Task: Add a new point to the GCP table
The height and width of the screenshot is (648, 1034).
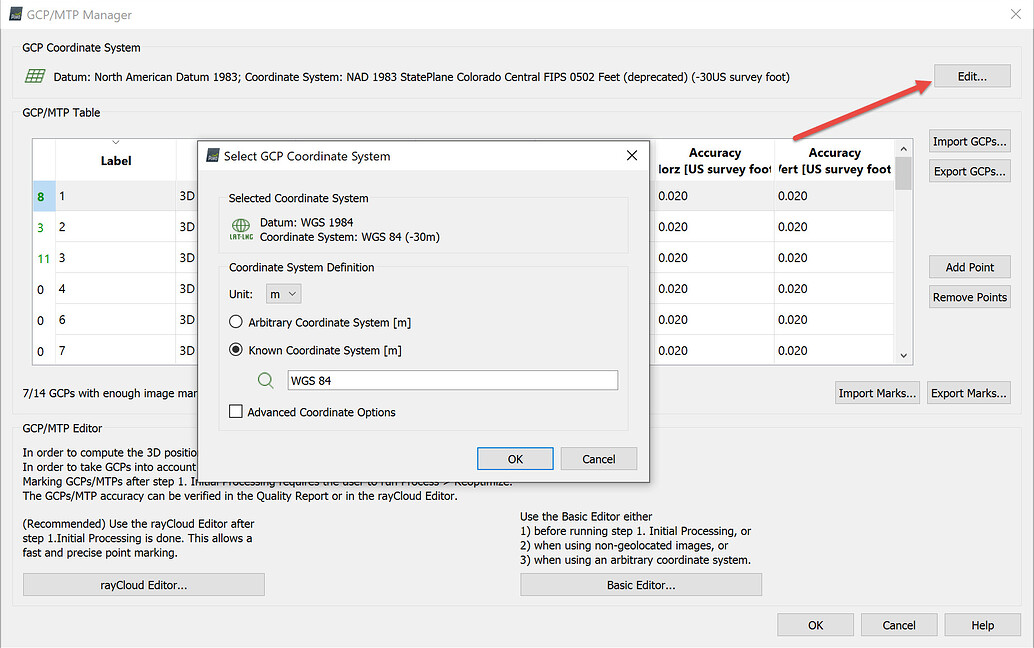Action: point(969,266)
